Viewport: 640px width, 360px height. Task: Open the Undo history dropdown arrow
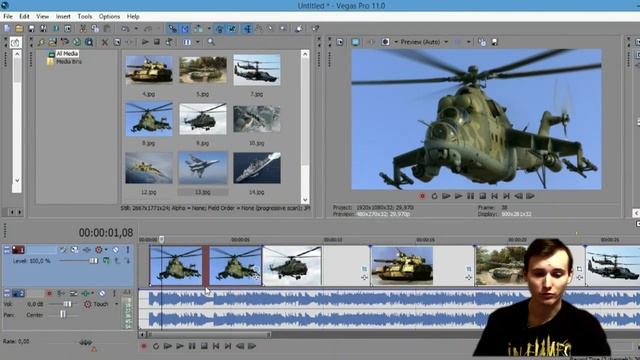pos(136,29)
